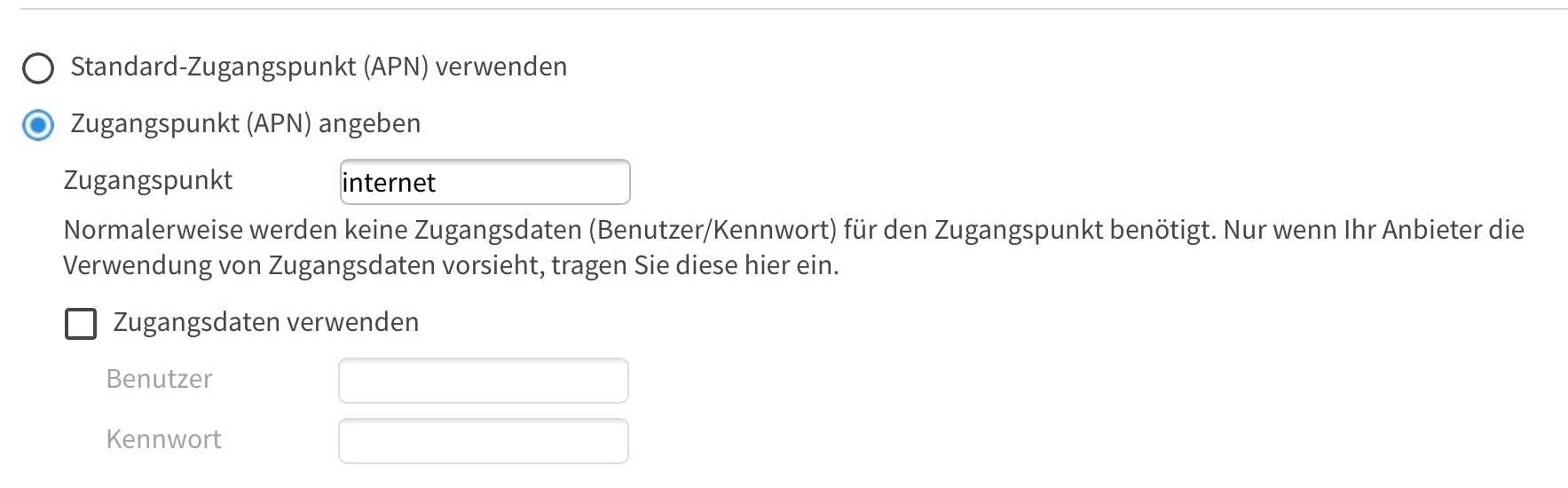Focus the Kennwort input field
1568x488 pixels.
(x=484, y=441)
